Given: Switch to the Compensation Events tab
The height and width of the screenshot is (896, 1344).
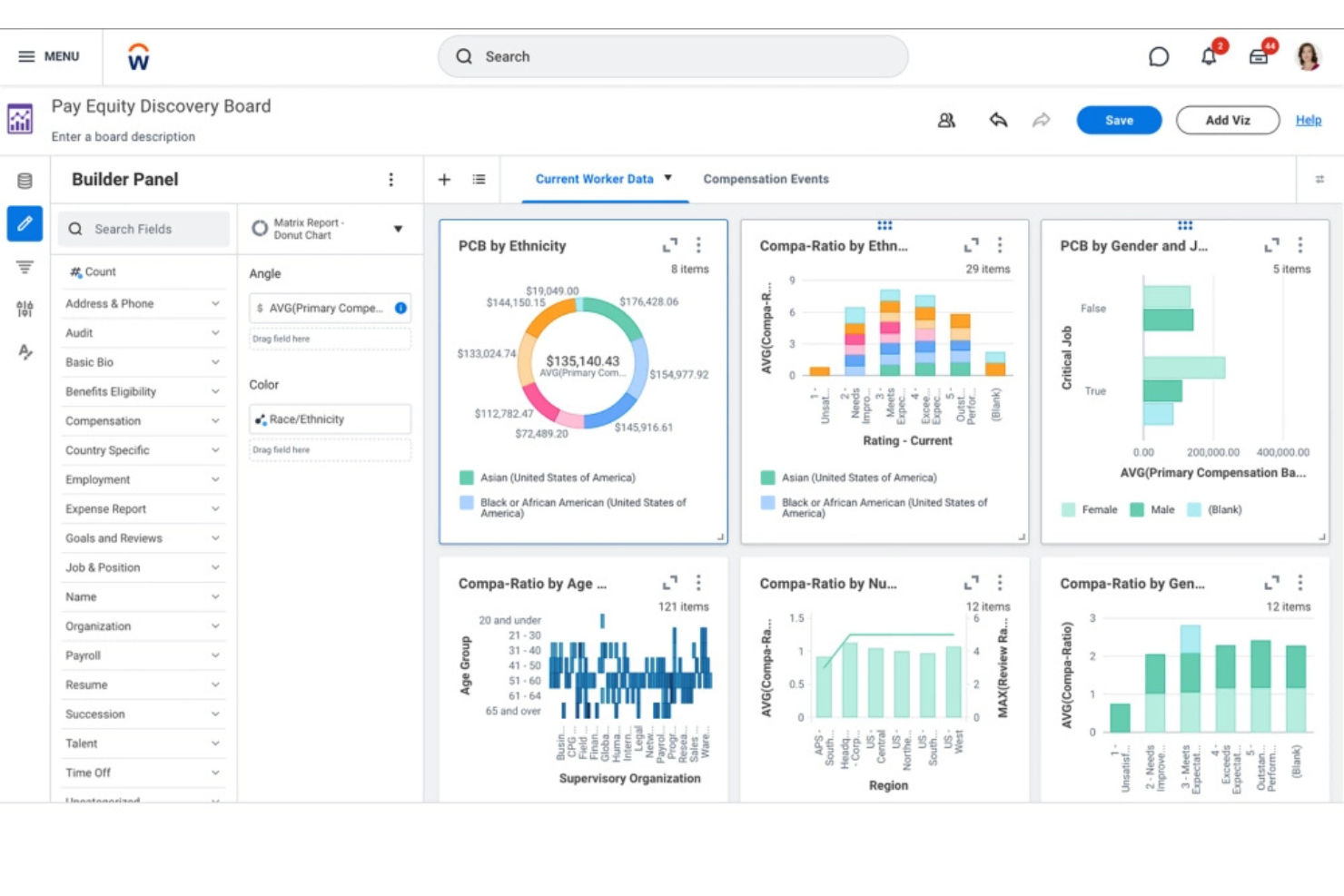Looking at the screenshot, I should point(766,179).
